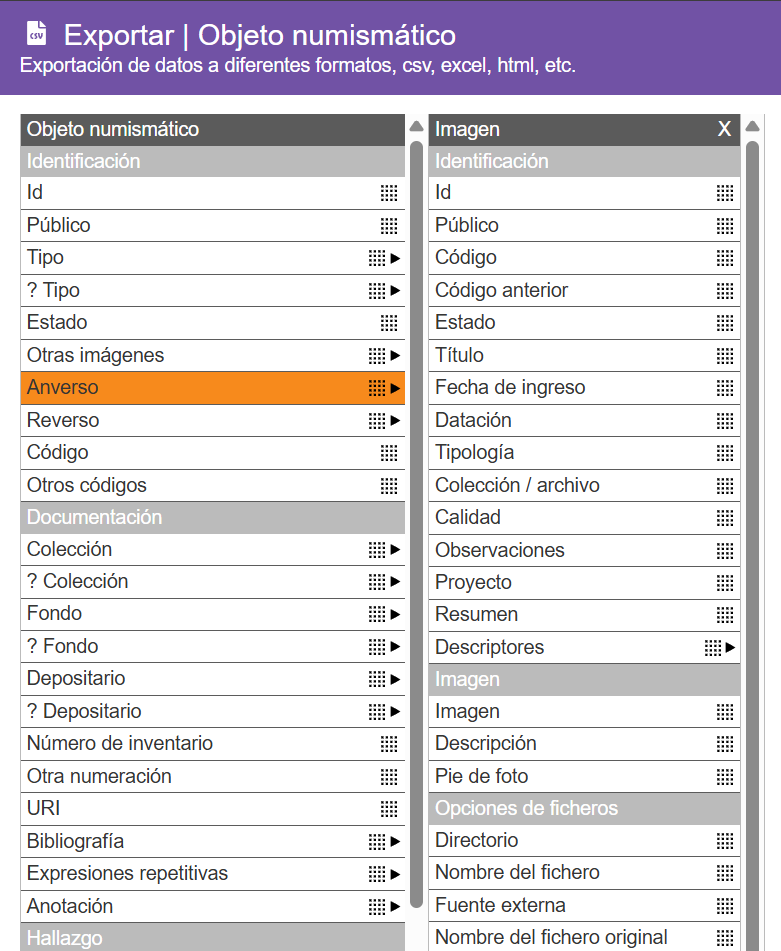Click grid icon on Nombre del fichero row

tap(725, 873)
